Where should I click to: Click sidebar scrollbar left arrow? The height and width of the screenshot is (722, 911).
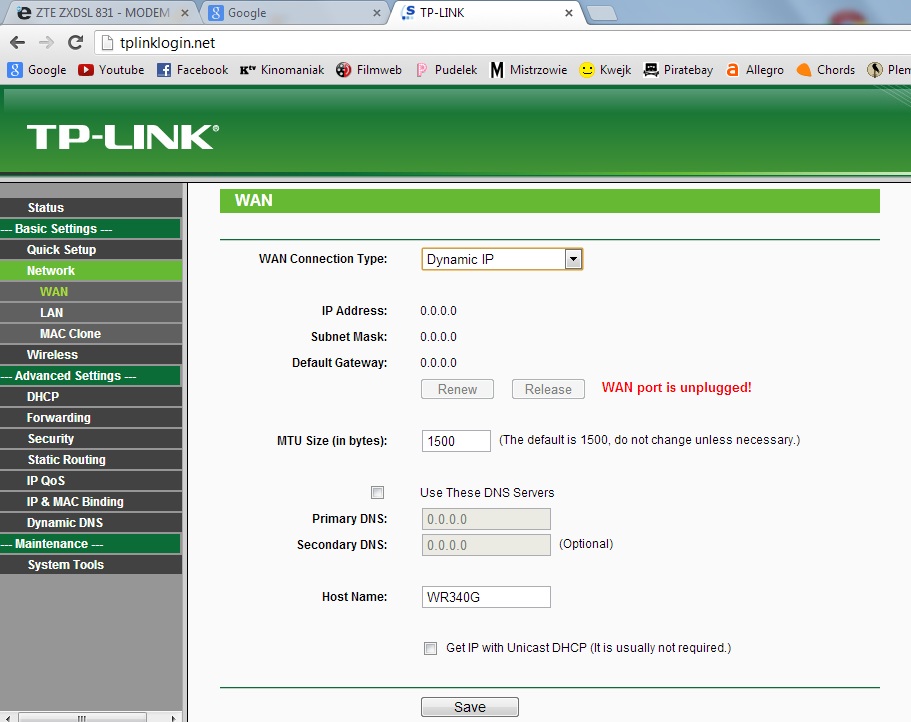pyautogui.click(x=7, y=718)
